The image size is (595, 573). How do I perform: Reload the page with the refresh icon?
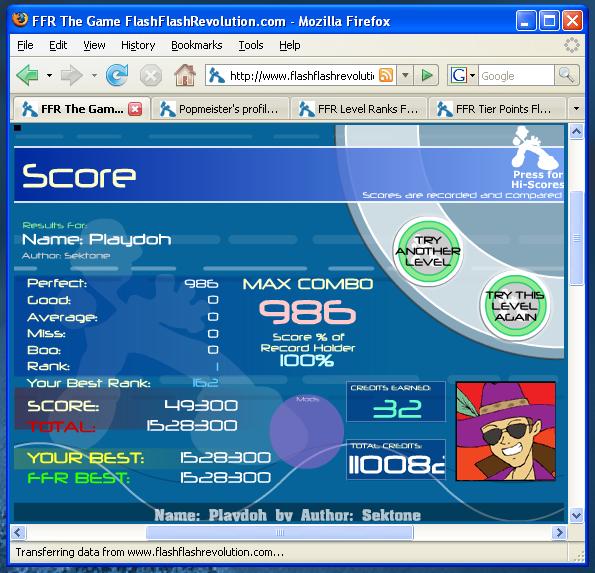tap(116, 75)
